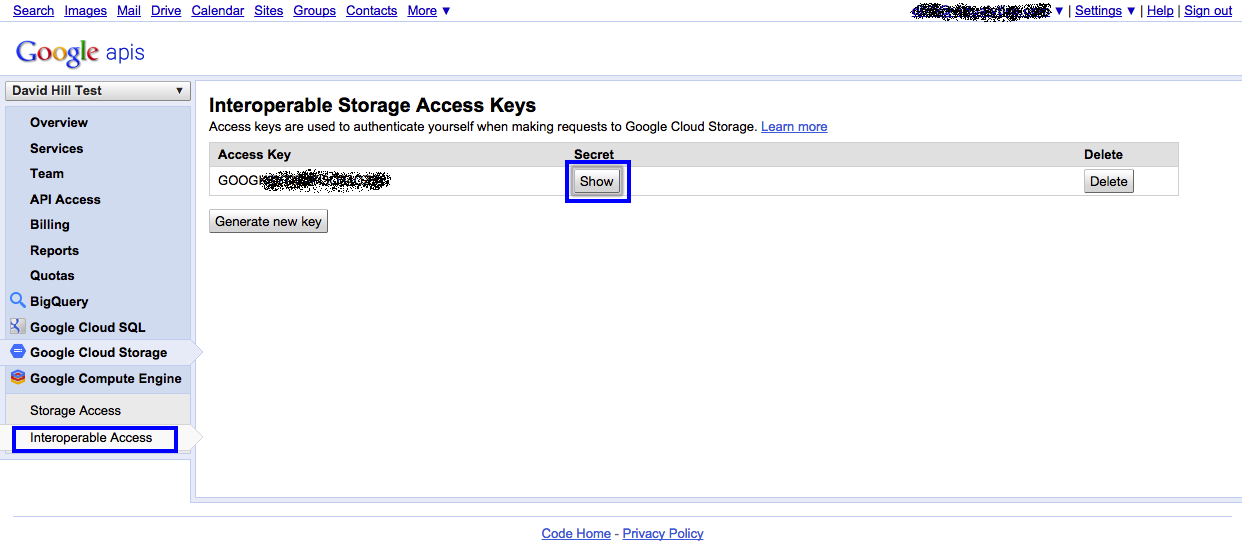Show the access key secret
The width and height of the screenshot is (1242, 551).
click(x=597, y=181)
